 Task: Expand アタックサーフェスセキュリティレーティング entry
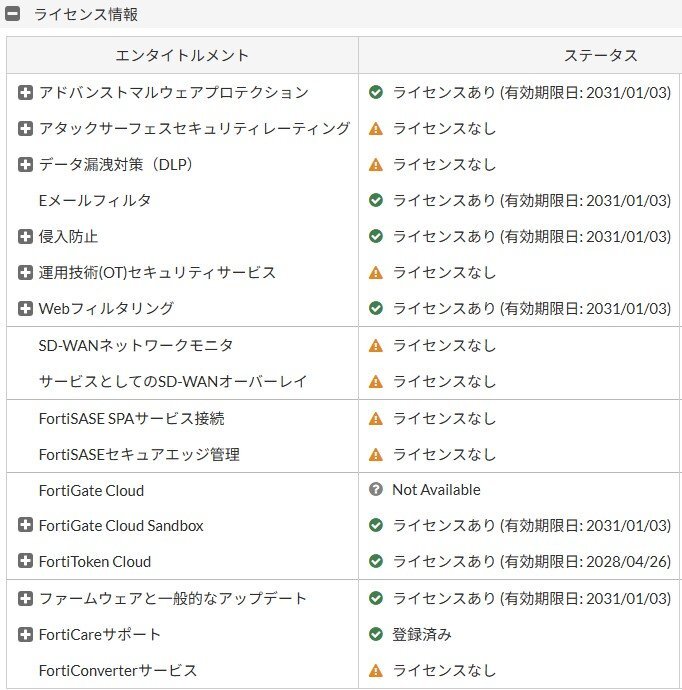click(26, 129)
